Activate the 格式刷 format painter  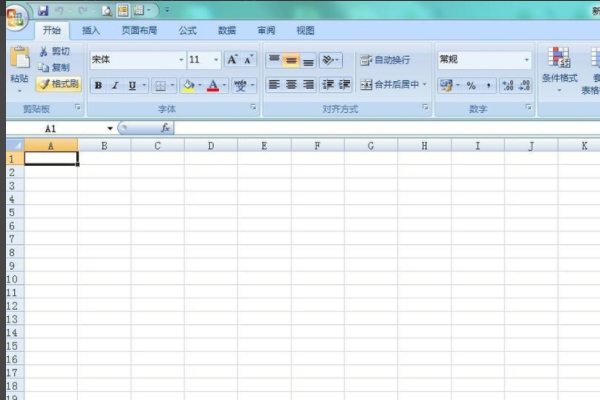(59, 84)
